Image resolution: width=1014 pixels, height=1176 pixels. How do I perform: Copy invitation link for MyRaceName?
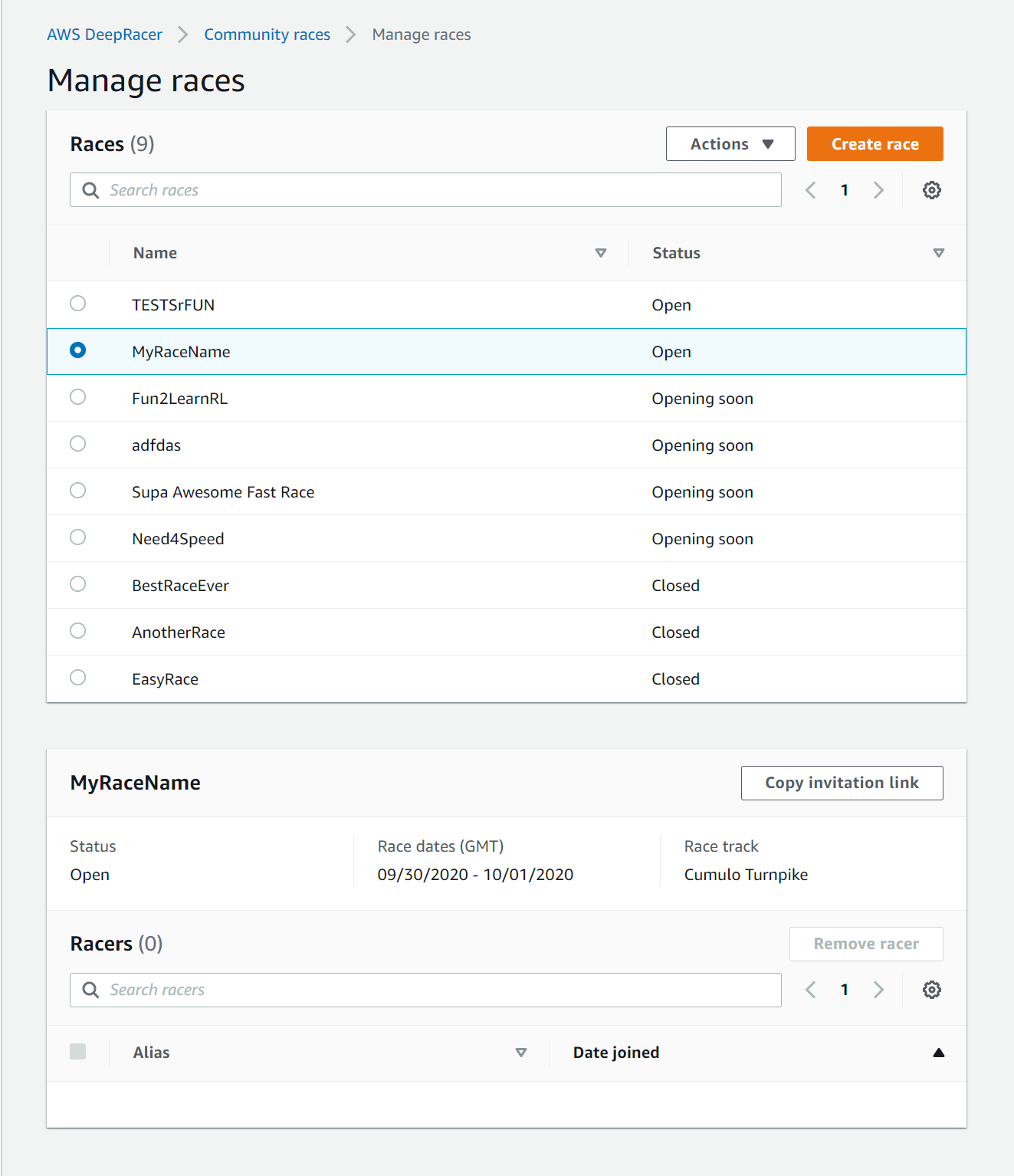tap(841, 783)
